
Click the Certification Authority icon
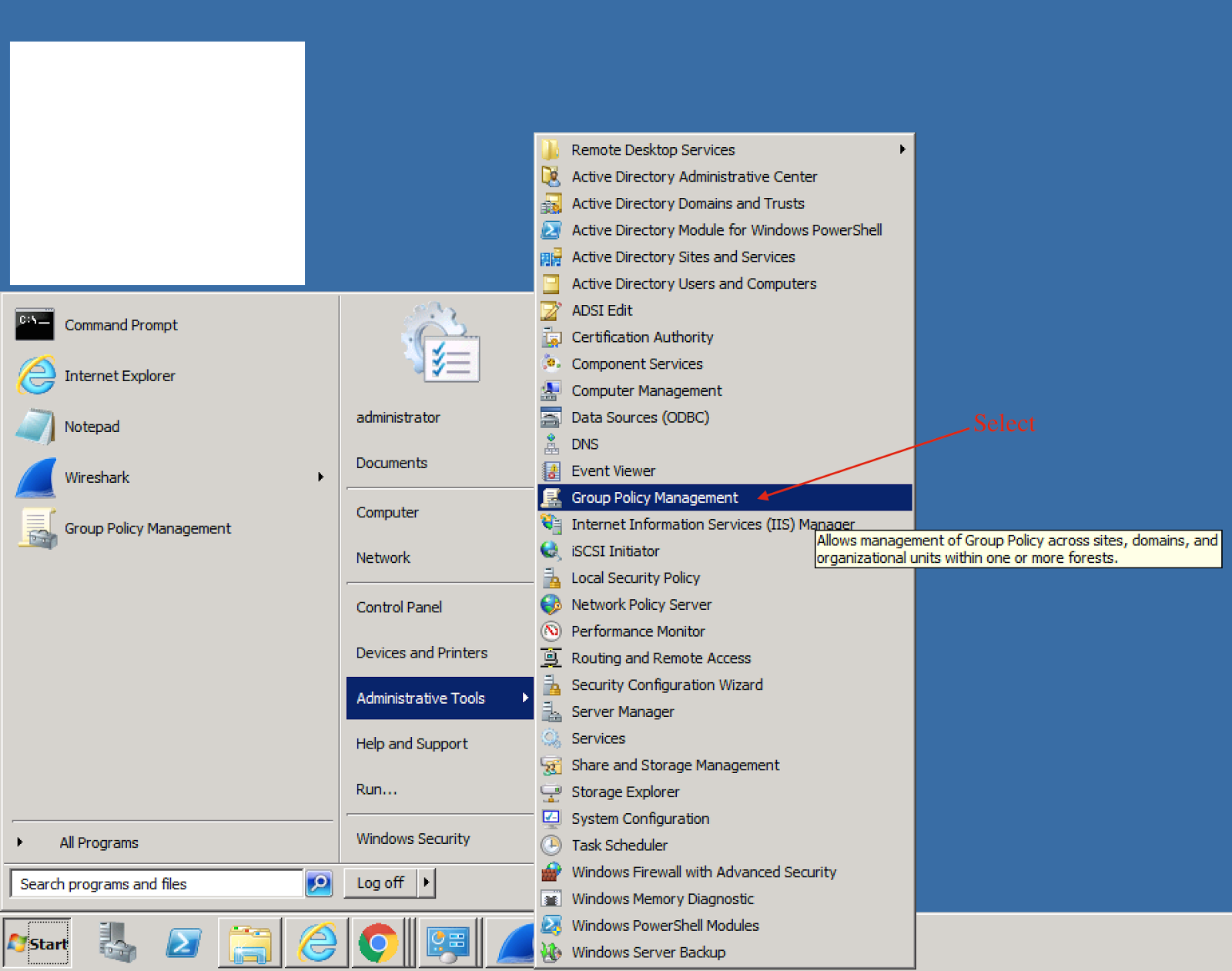click(x=551, y=337)
